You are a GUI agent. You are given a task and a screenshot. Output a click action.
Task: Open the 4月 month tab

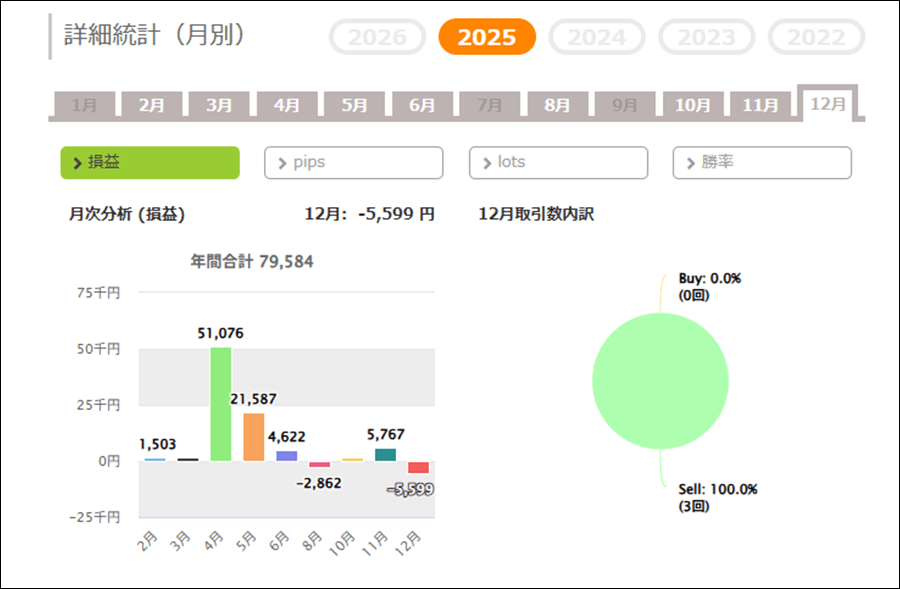(287, 105)
